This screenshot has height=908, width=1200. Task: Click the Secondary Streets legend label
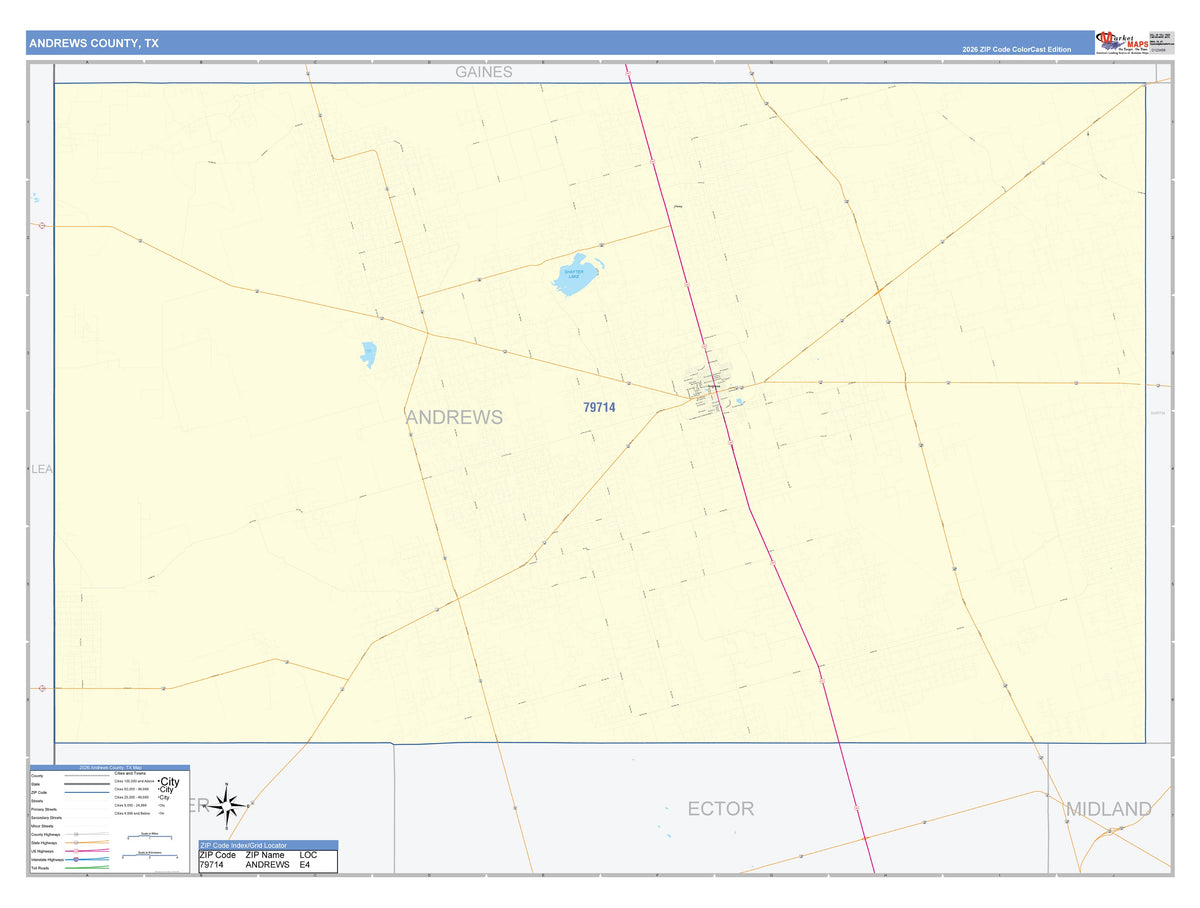[x=47, y=818]
